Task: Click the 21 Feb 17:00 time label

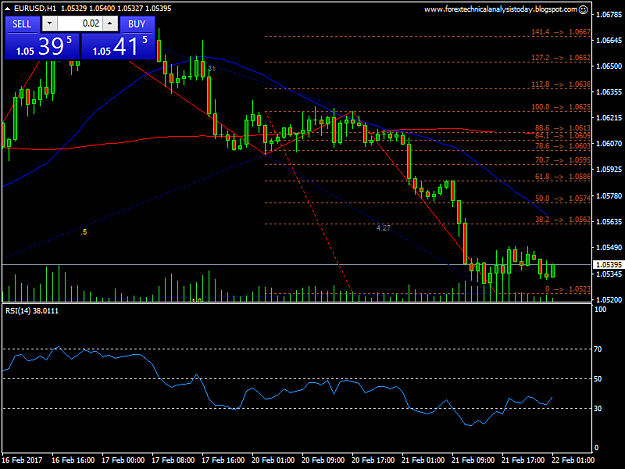Action: [523, 460]
